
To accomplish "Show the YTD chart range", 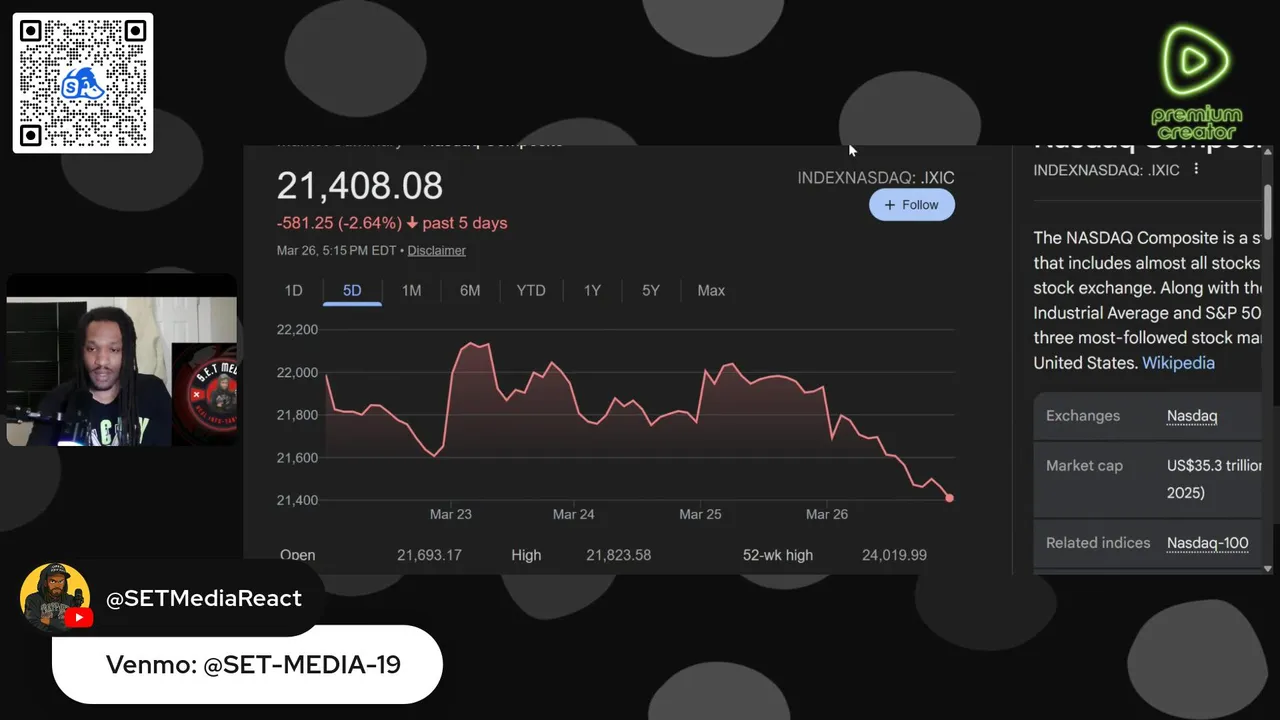I will click(531, 291).
